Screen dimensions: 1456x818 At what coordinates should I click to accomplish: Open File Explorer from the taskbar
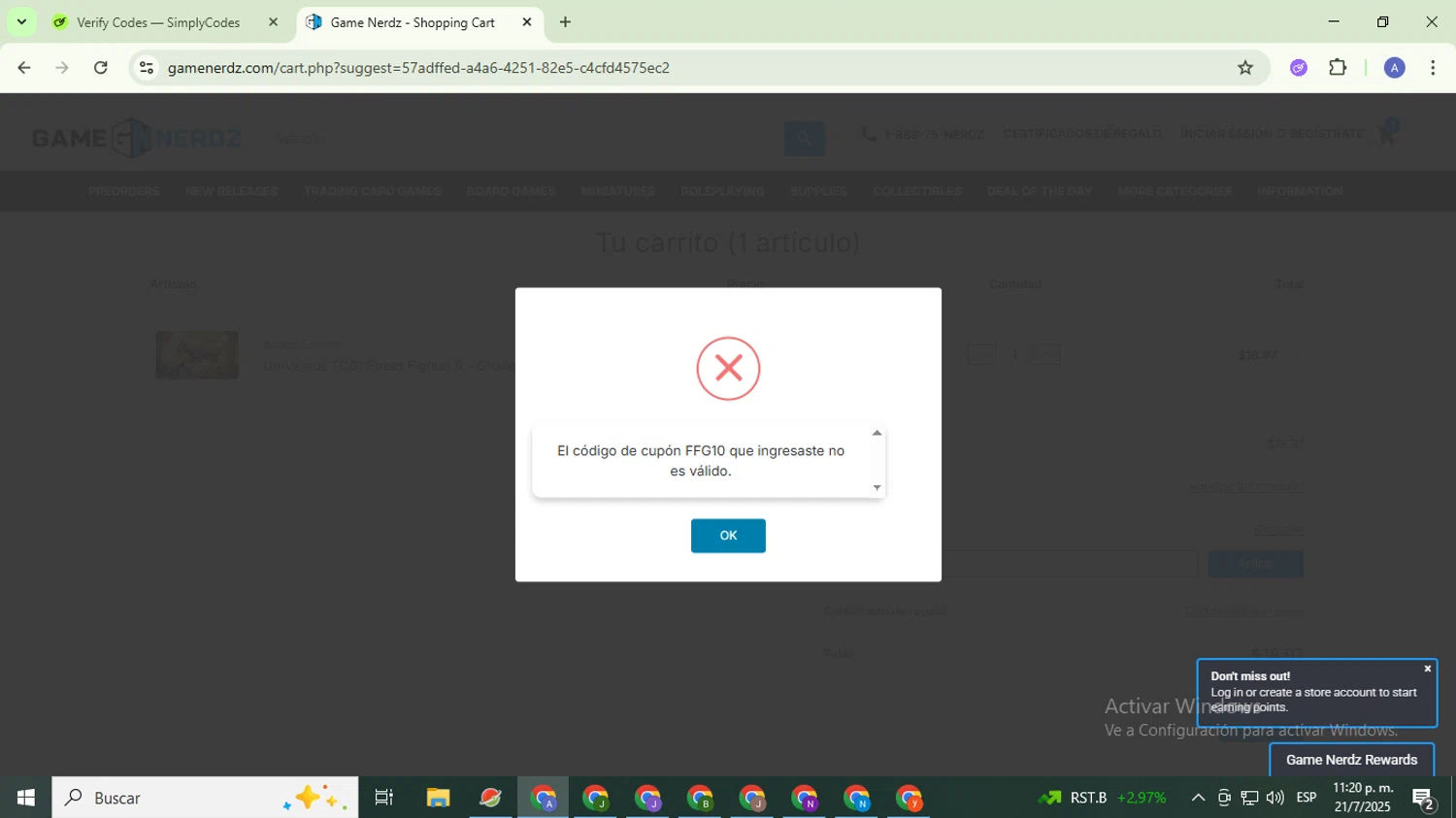pyautogui.click(x=438, y=798)
